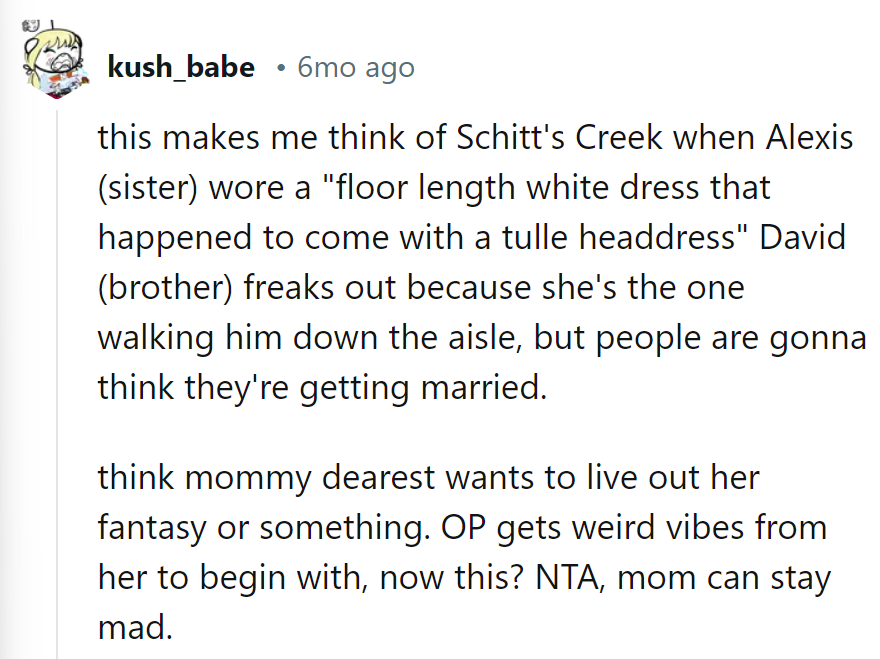Open the kush_babe username profile link
Screen dimensions: 880x659
[x=181, y=67]
